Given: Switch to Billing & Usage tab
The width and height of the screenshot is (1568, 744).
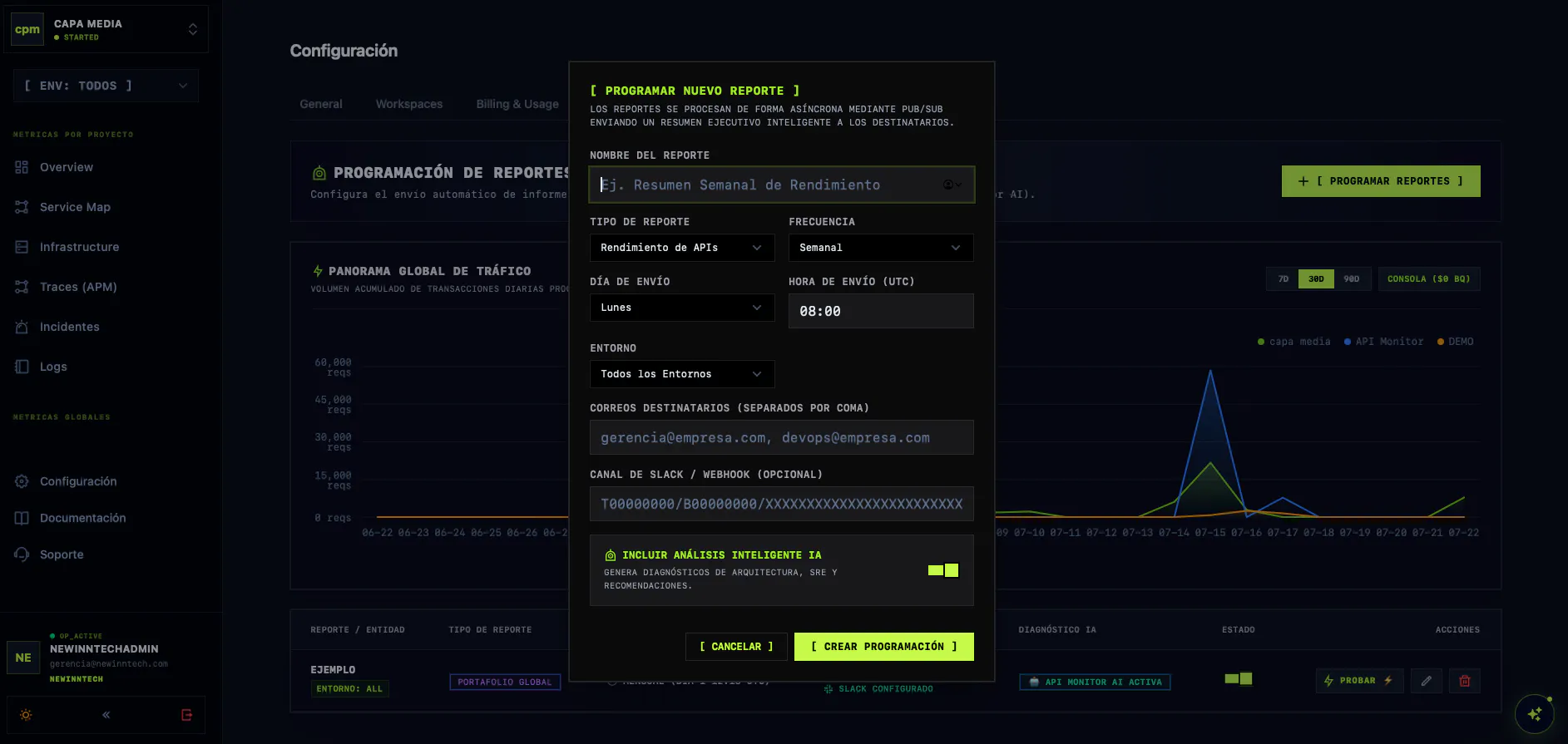Looking at the screenshot, I should coord(517,104).
